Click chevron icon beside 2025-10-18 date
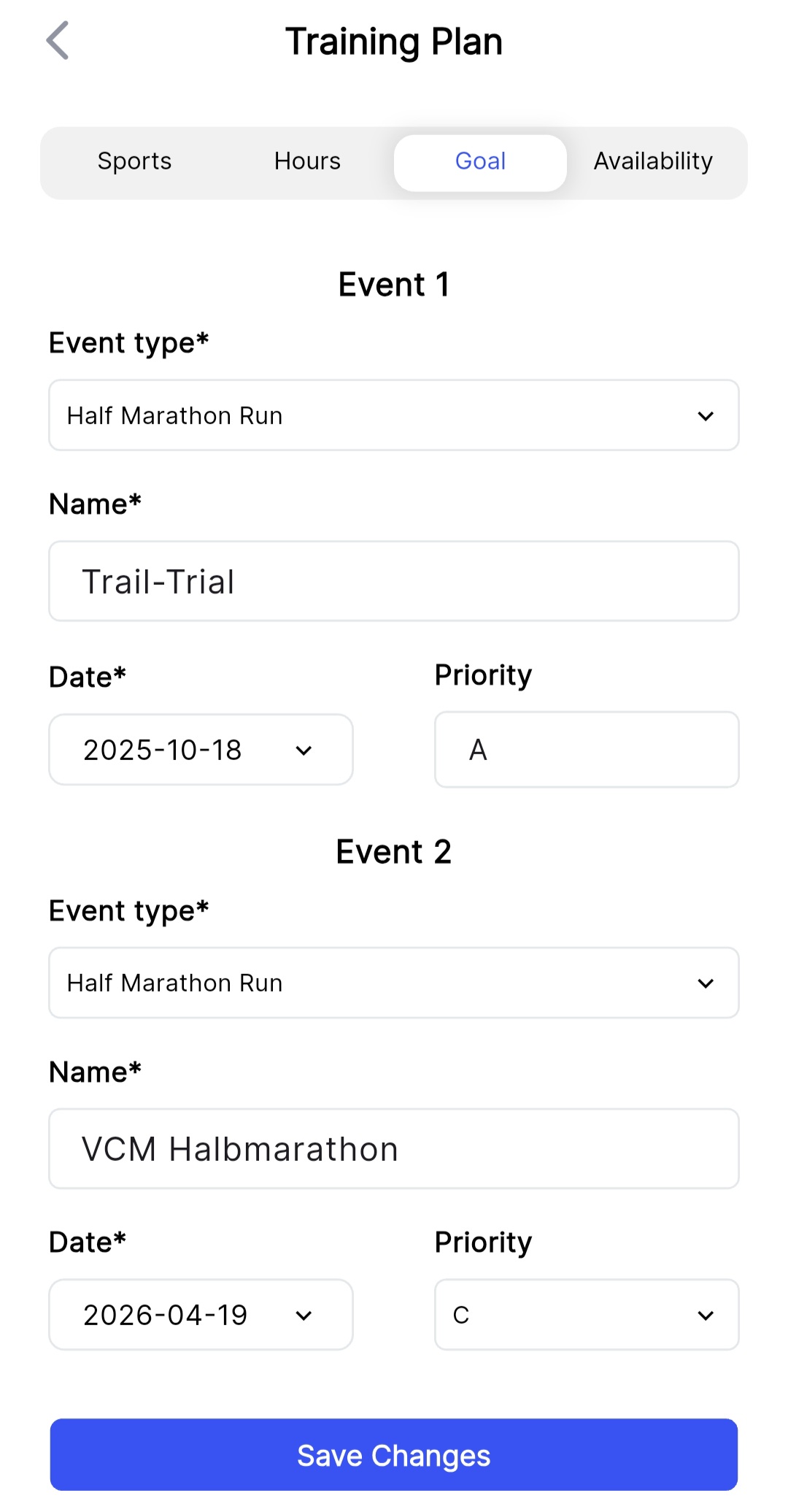 pos(304,751)
